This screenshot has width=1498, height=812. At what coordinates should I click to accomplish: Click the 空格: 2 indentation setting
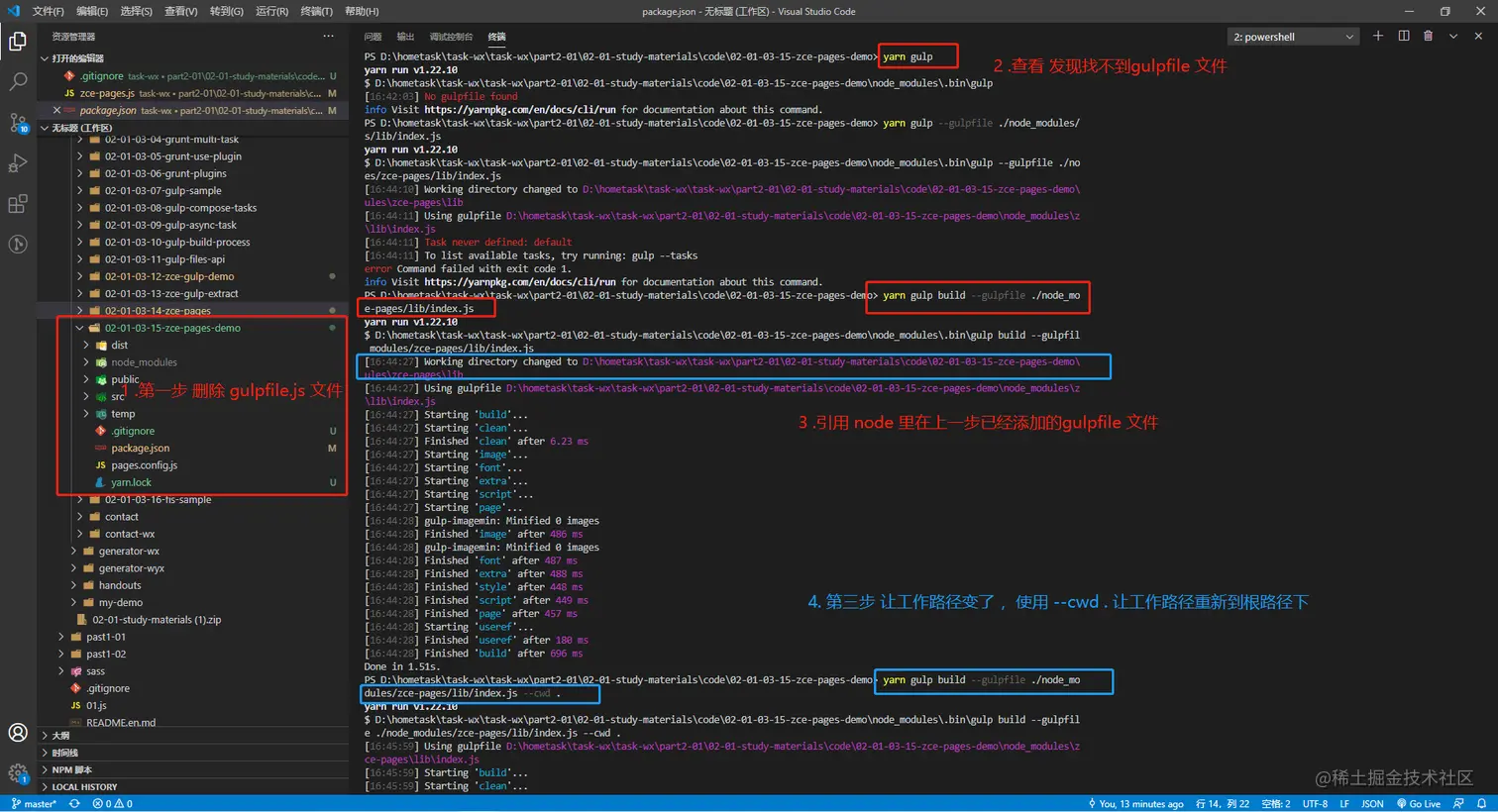pos(1276,804)
